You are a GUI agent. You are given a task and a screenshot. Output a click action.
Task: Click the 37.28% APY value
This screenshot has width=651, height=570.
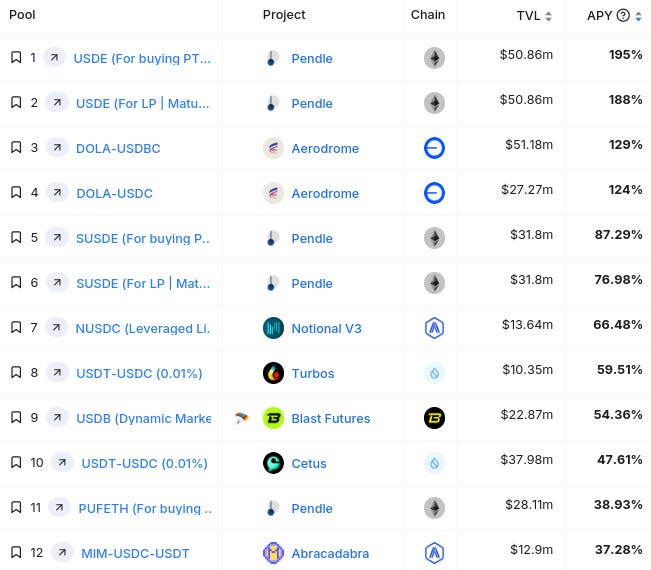618,549
